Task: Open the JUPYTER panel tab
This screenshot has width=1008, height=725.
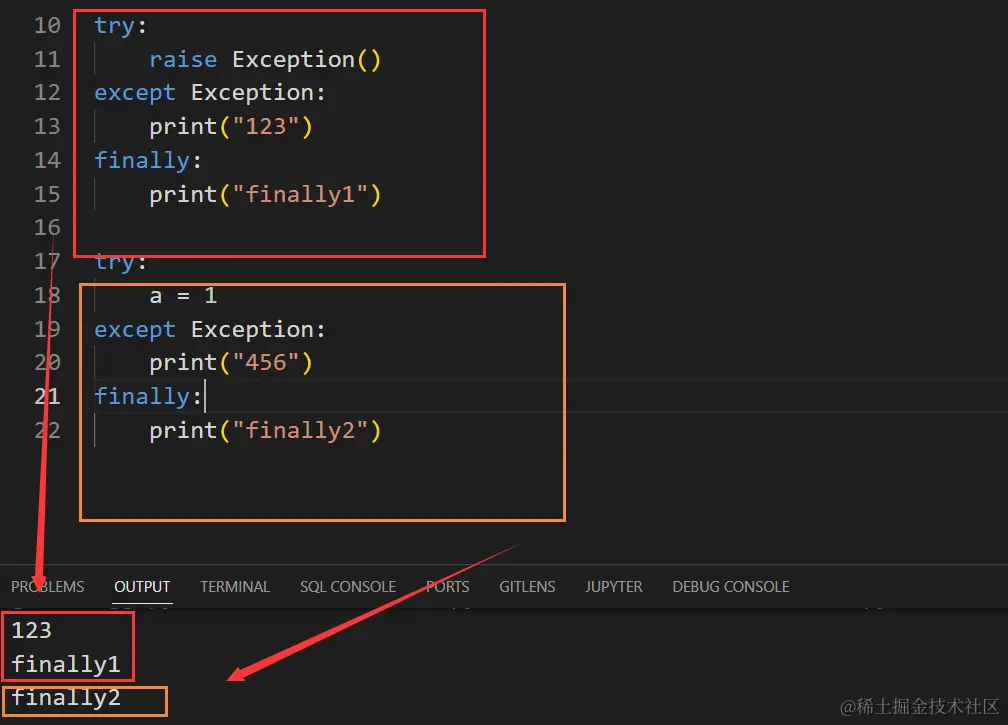Action: pos(613,586)
